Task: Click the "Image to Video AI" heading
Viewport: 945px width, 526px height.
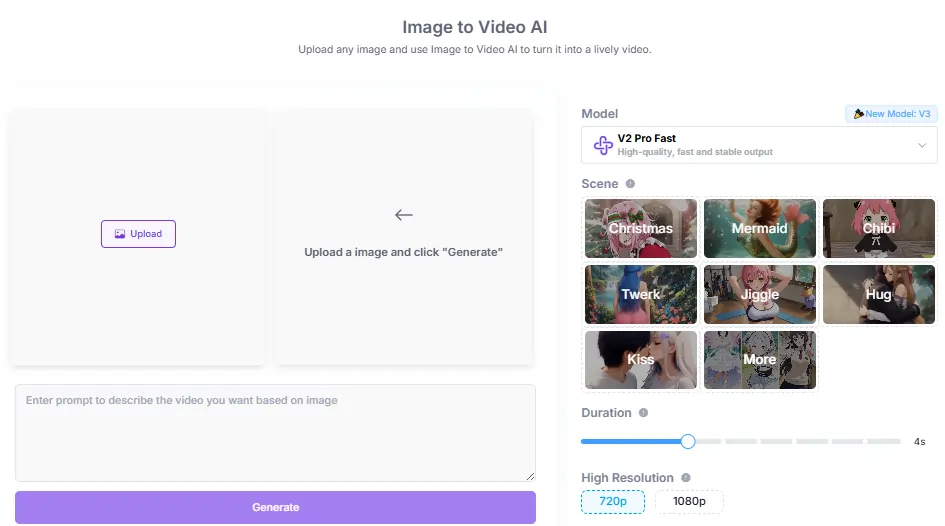Action: (x=475, y=27)
